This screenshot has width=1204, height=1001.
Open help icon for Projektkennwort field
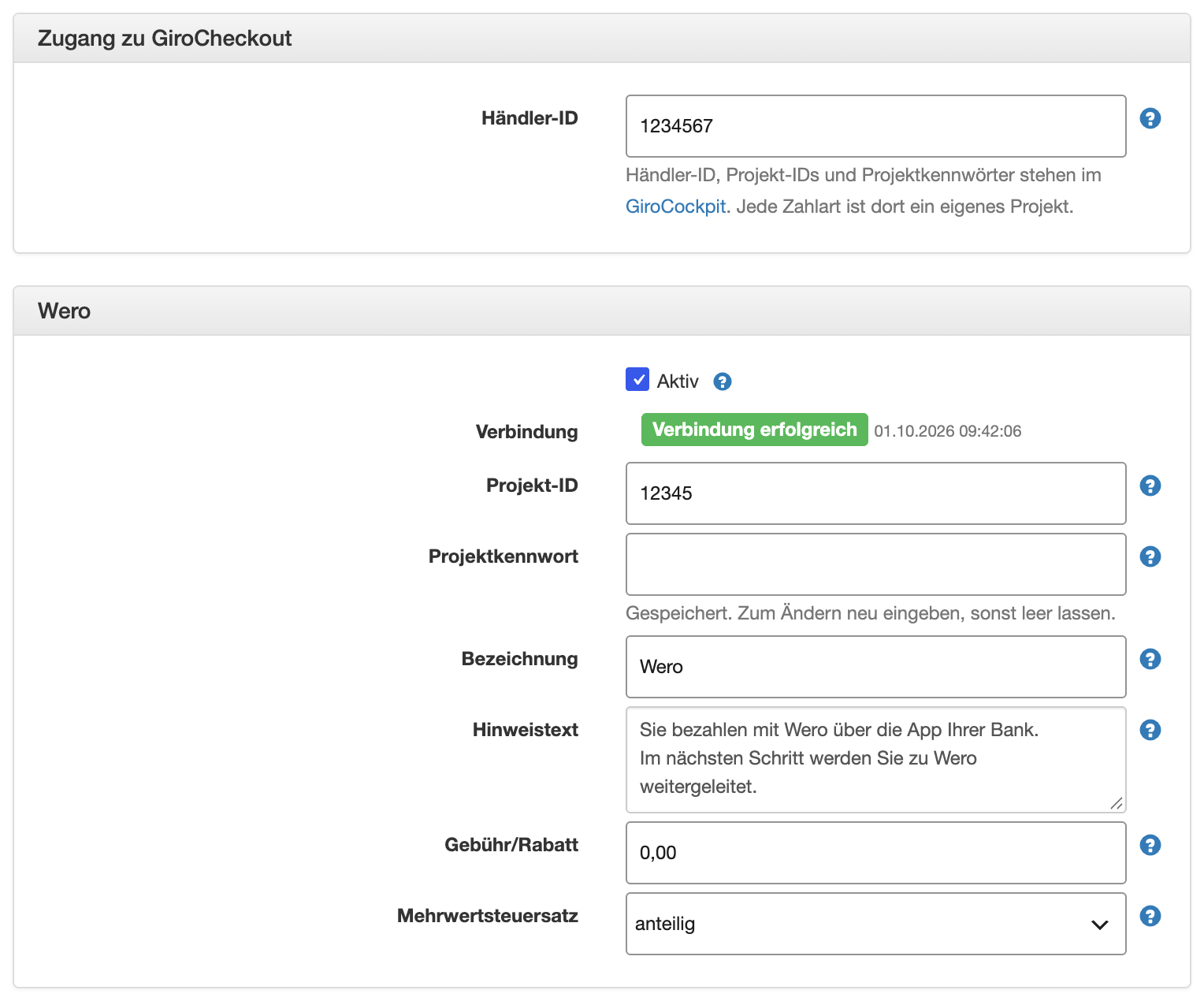1150,556
